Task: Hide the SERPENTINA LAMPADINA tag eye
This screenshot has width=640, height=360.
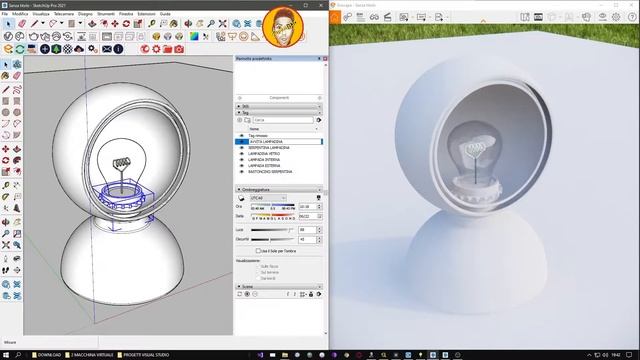Action: [241, 148]
